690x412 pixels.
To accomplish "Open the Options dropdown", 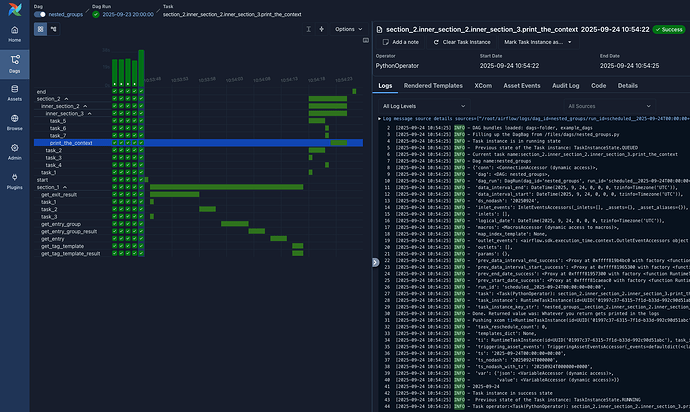I will [x=347, y=30].
